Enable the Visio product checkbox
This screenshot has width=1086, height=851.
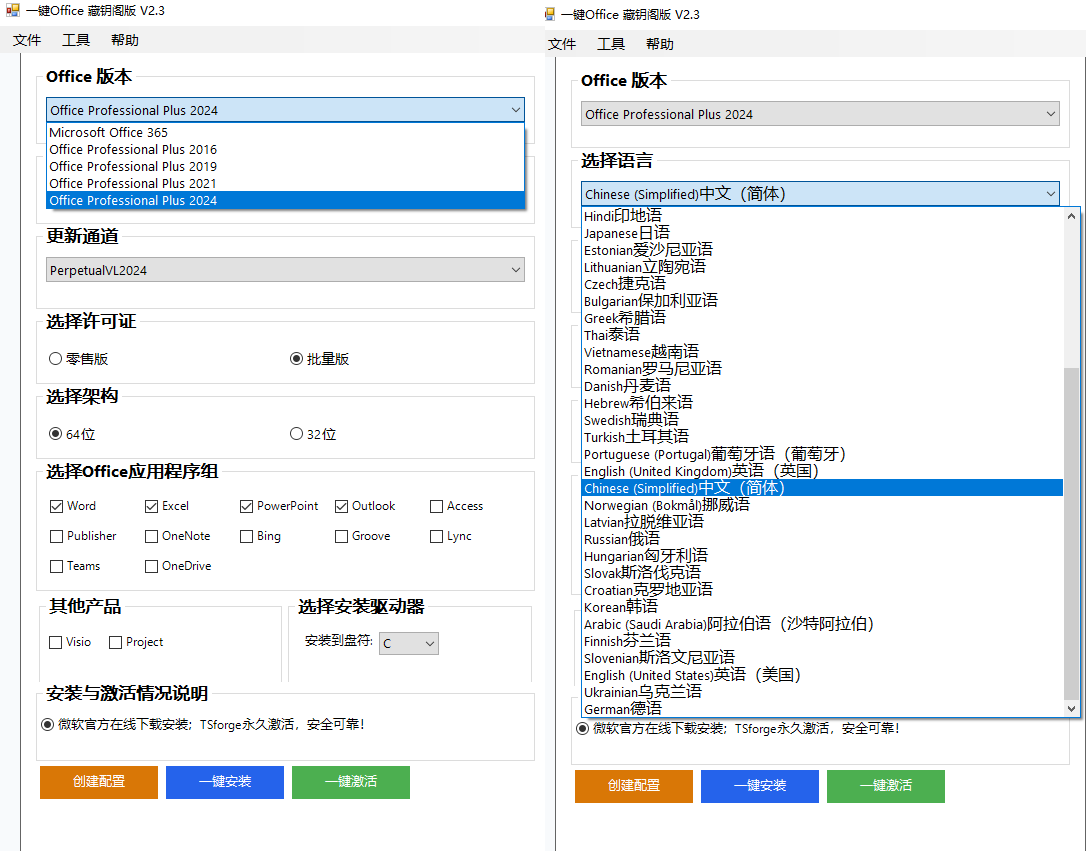click(56, 642)
